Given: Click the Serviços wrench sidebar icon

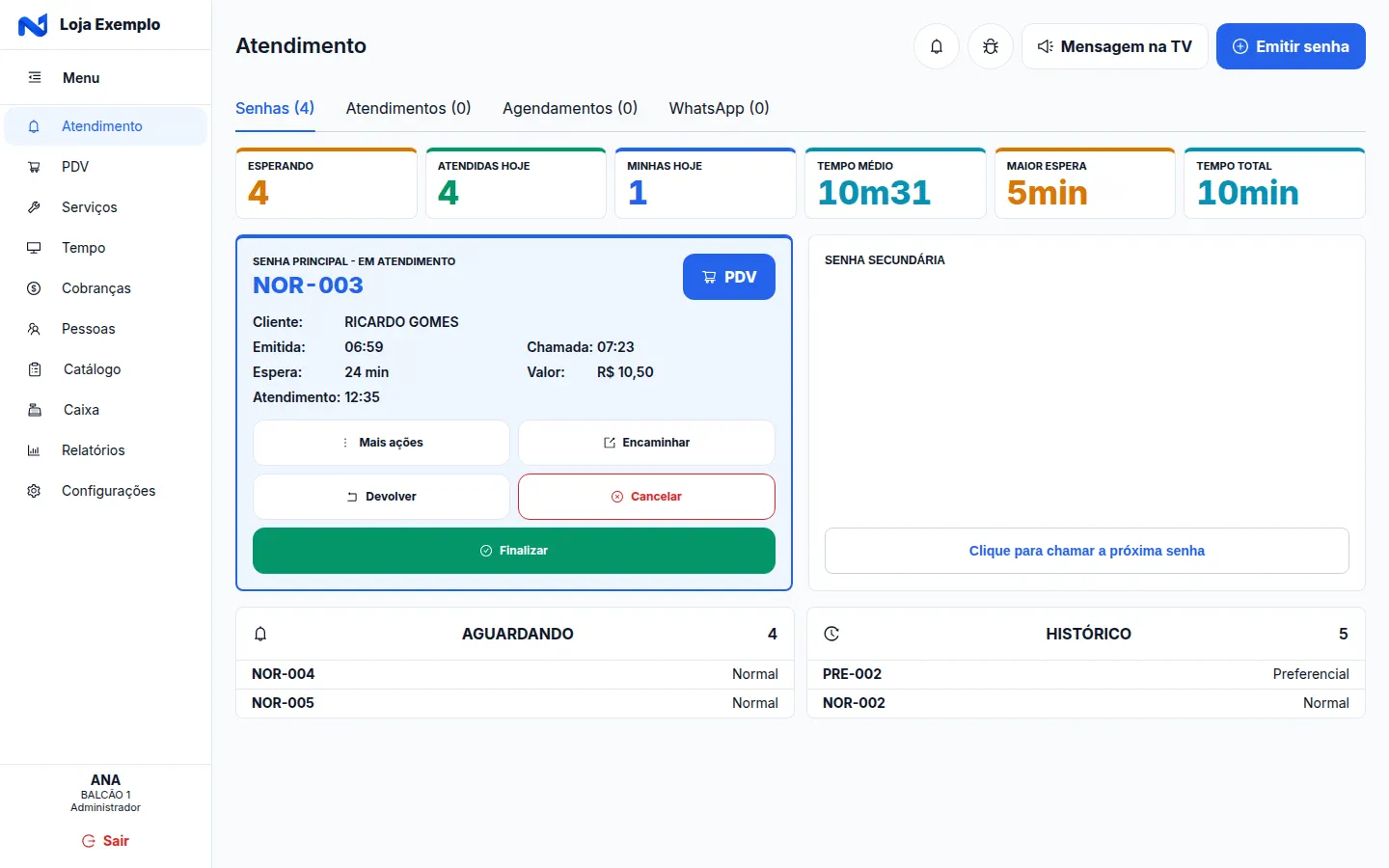Looking at the screenshot, I should click(34, 207).
